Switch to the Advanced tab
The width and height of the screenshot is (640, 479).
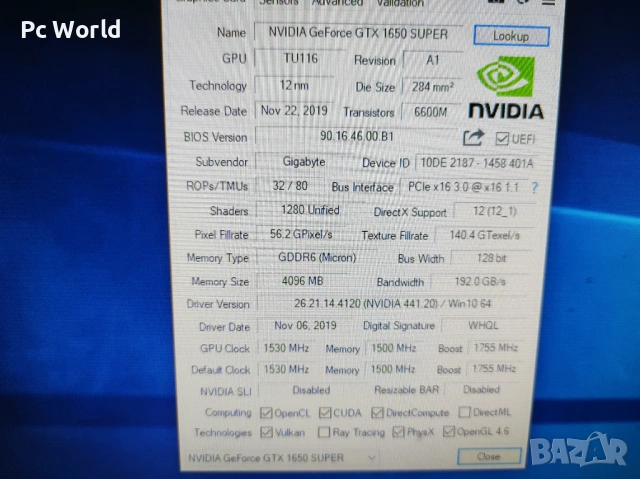338,3
